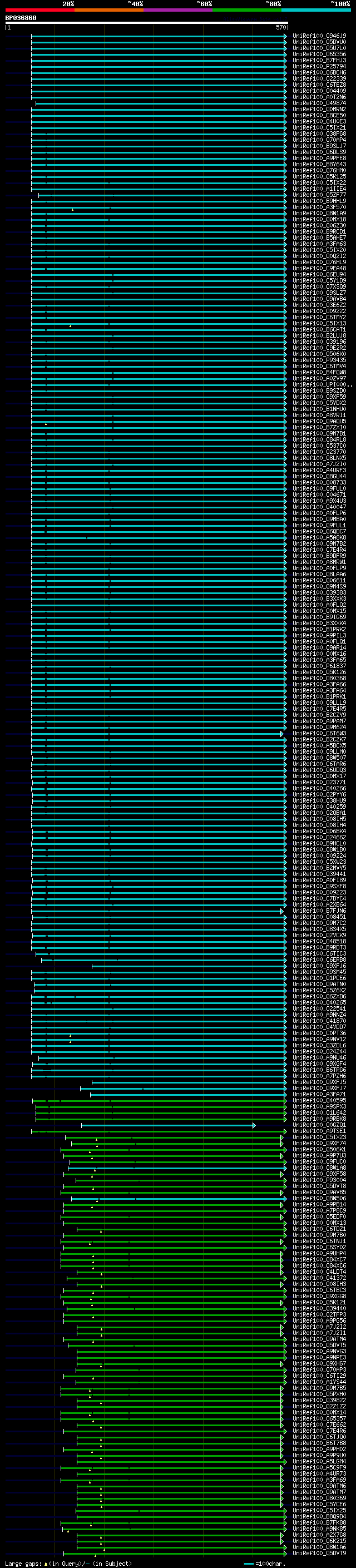
Task: Open the UniRef100_B7FHJ3 hit label
Action: [x=319, y=60]
